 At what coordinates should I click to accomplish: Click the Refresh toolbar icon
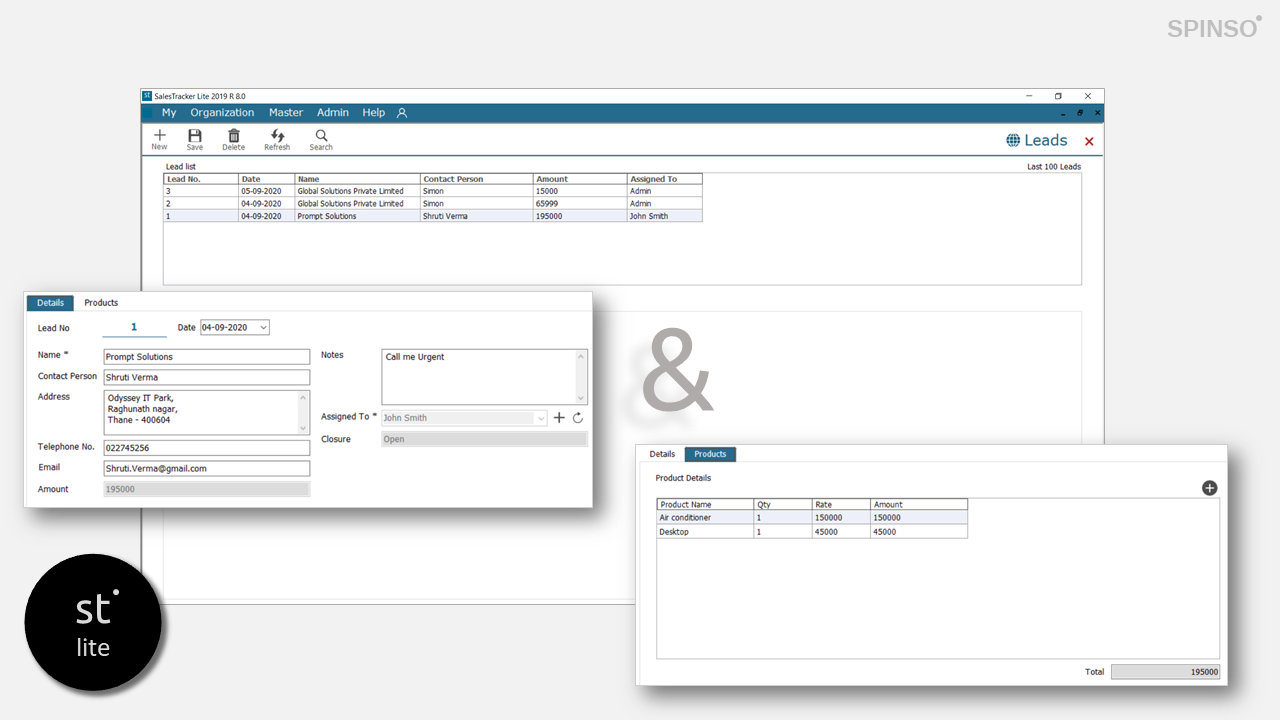click(x=277, y=136)
